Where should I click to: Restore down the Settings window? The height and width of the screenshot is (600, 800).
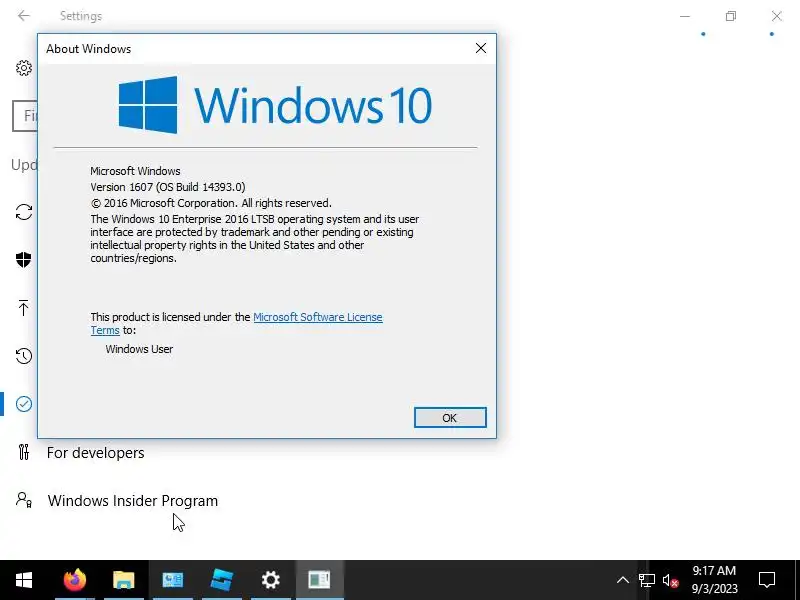(x=731, y=16)
